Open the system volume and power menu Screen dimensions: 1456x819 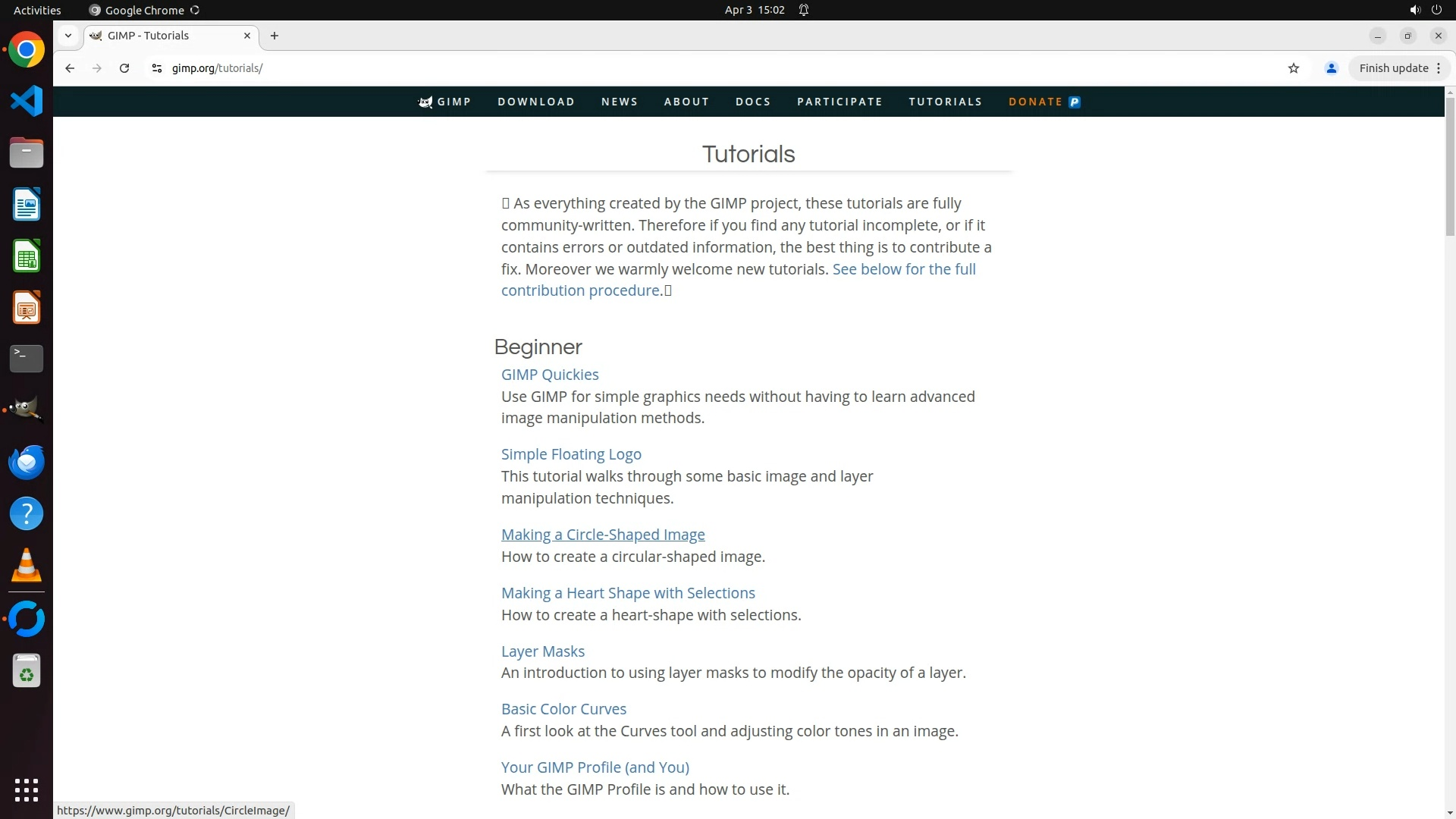pos(1425,10)
